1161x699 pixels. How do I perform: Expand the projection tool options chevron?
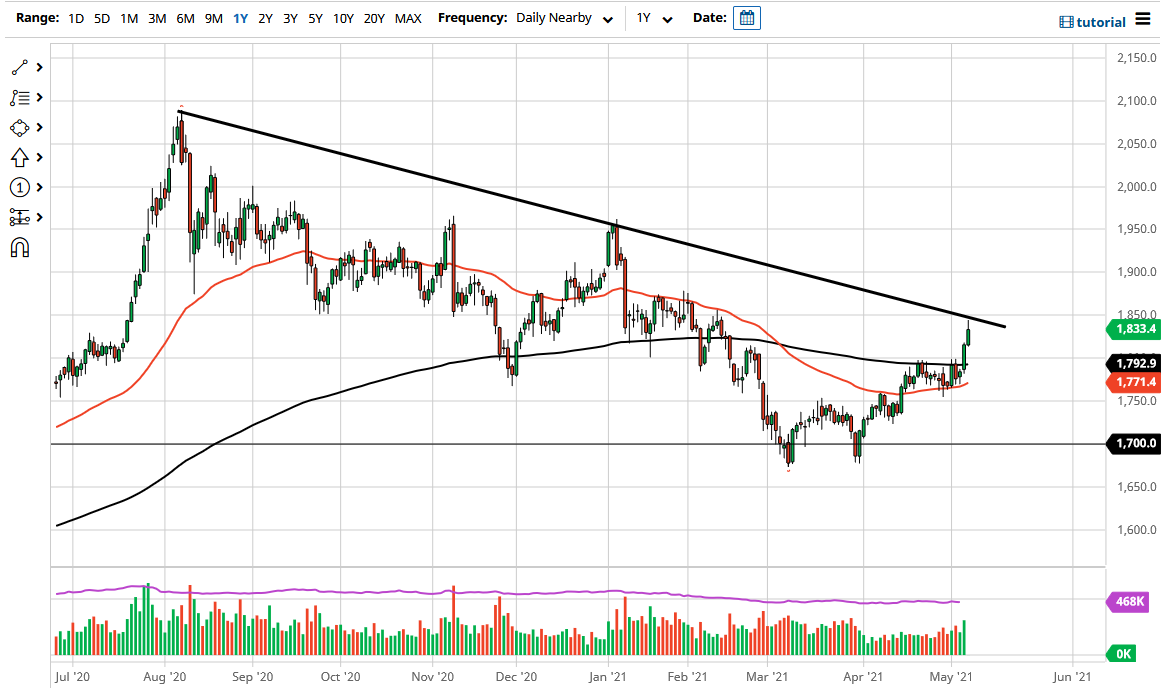39,218
